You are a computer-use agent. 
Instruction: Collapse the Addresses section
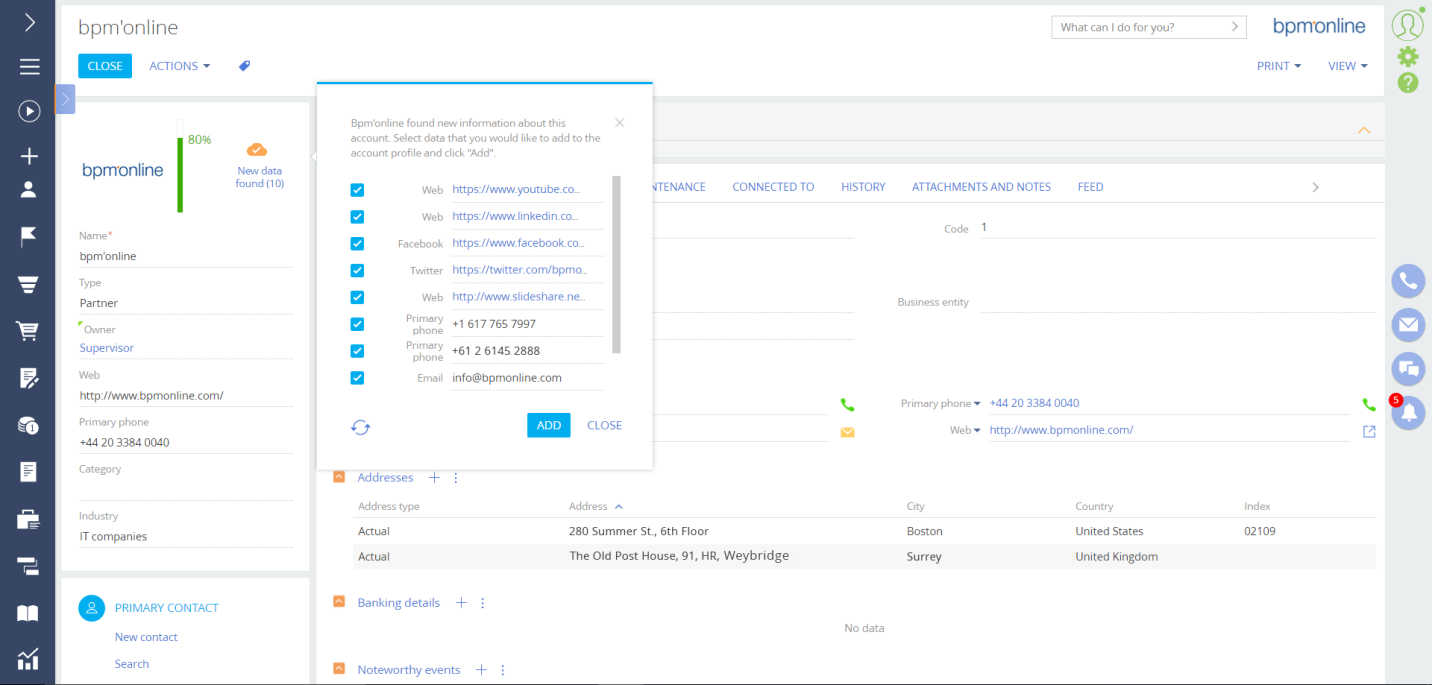[x=339, y=478]
